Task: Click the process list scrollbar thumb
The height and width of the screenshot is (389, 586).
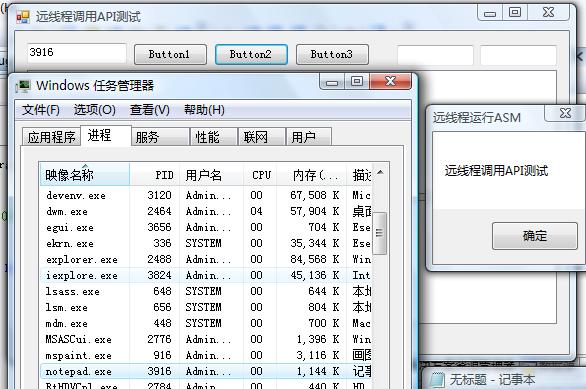Action: (x=379, y=233)
